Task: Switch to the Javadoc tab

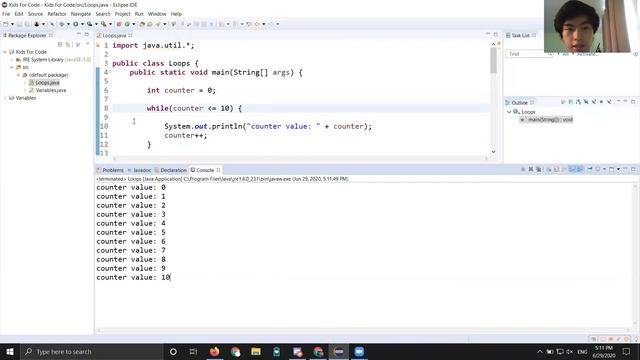Action: (x=142, y=170)
